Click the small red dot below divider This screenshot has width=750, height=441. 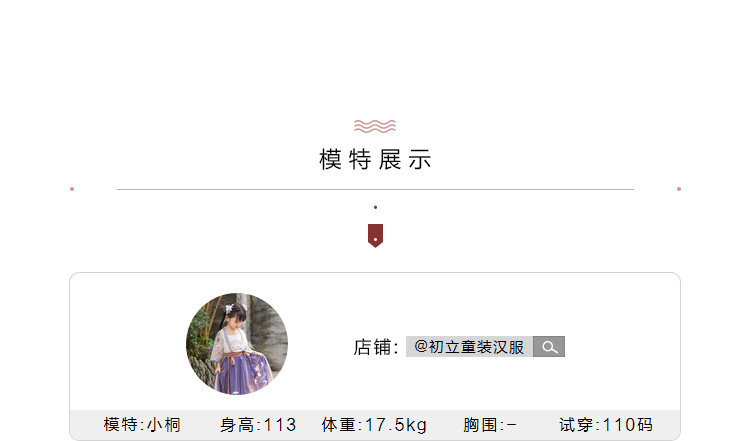375,207
